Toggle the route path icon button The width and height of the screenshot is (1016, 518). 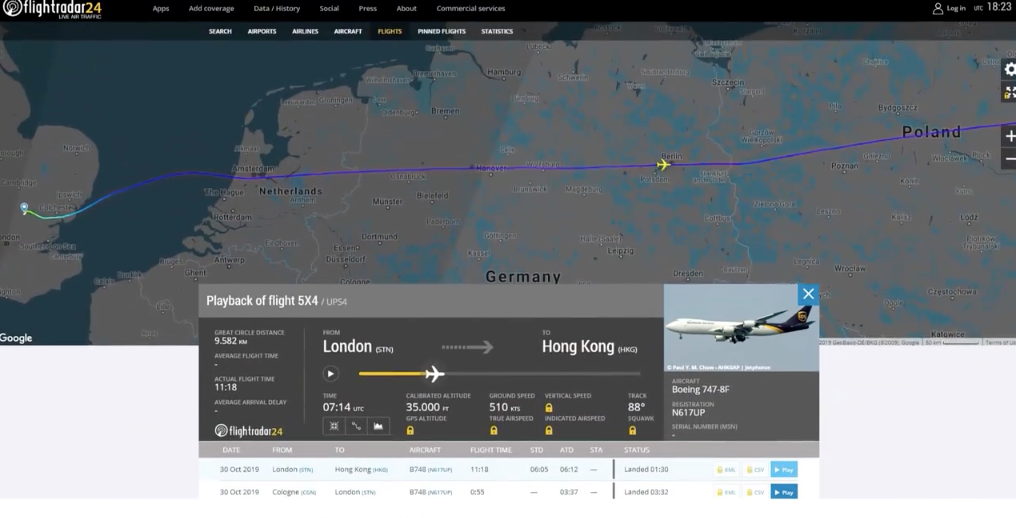pos(356,426)
